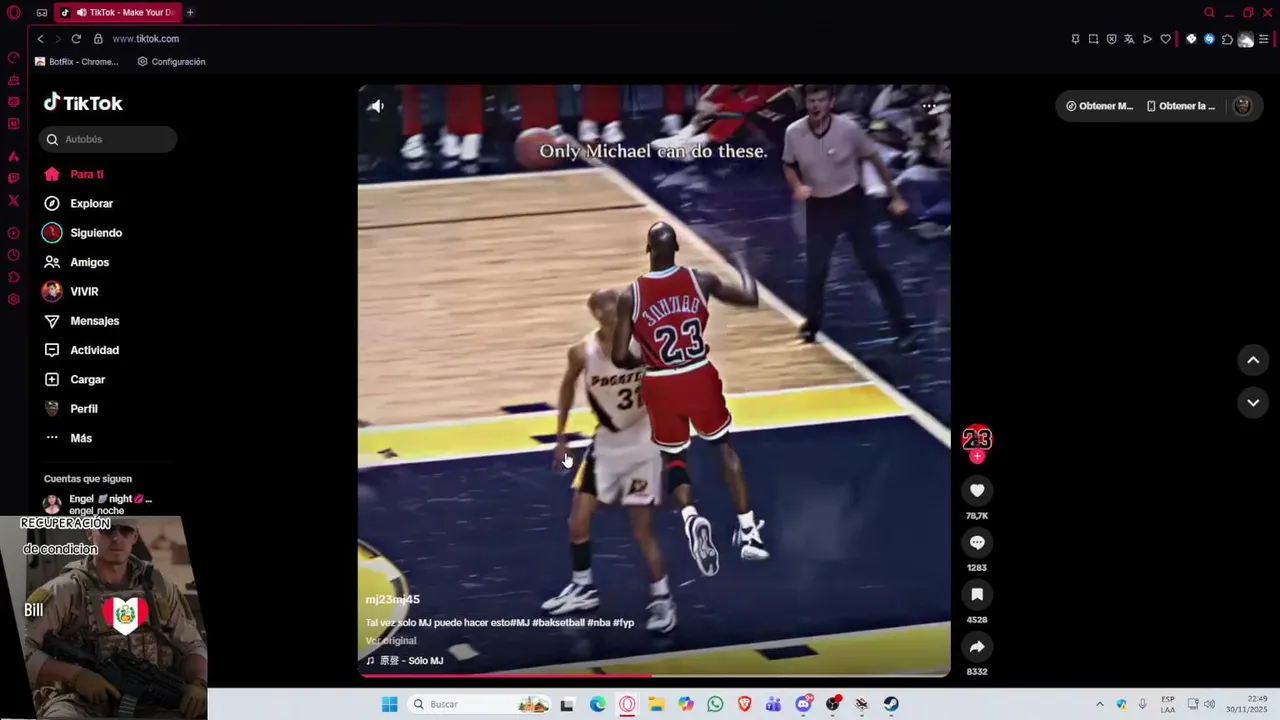Click the TikTok logo
The image size is (1280, 720).
click(x=83, y=103)
